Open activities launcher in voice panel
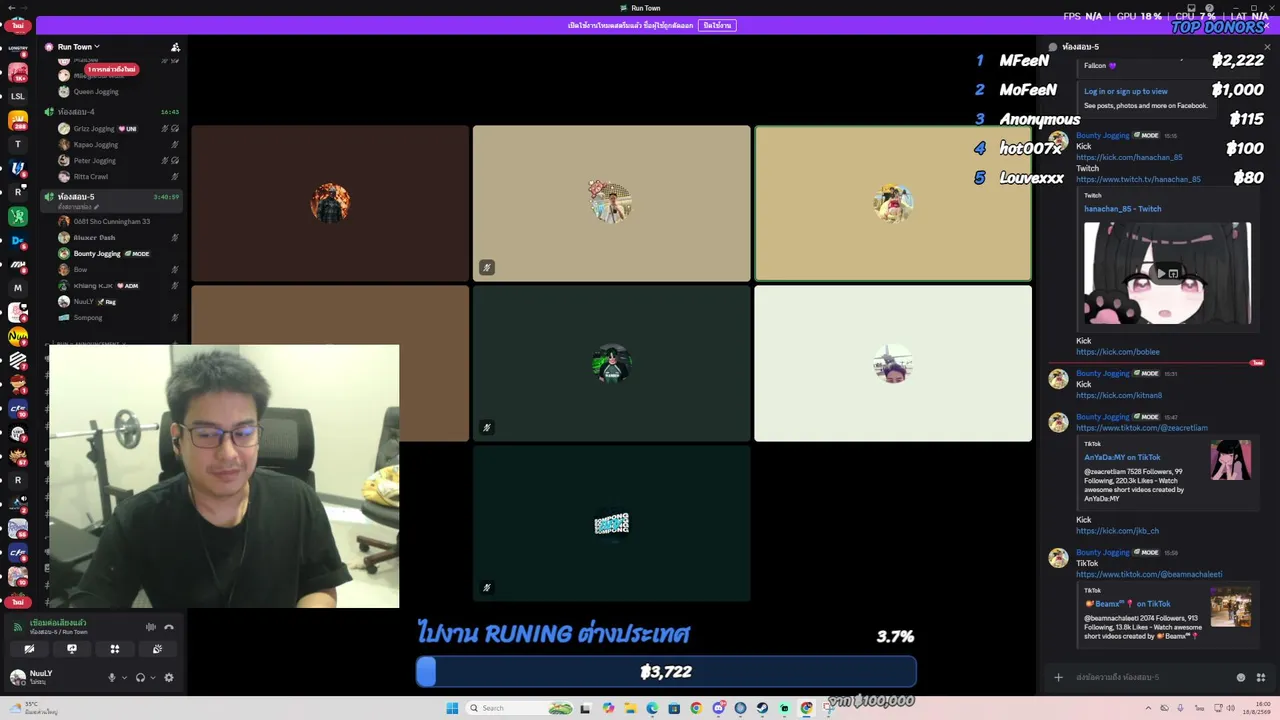The image size is (1280, 720). (x=115, y=649)
